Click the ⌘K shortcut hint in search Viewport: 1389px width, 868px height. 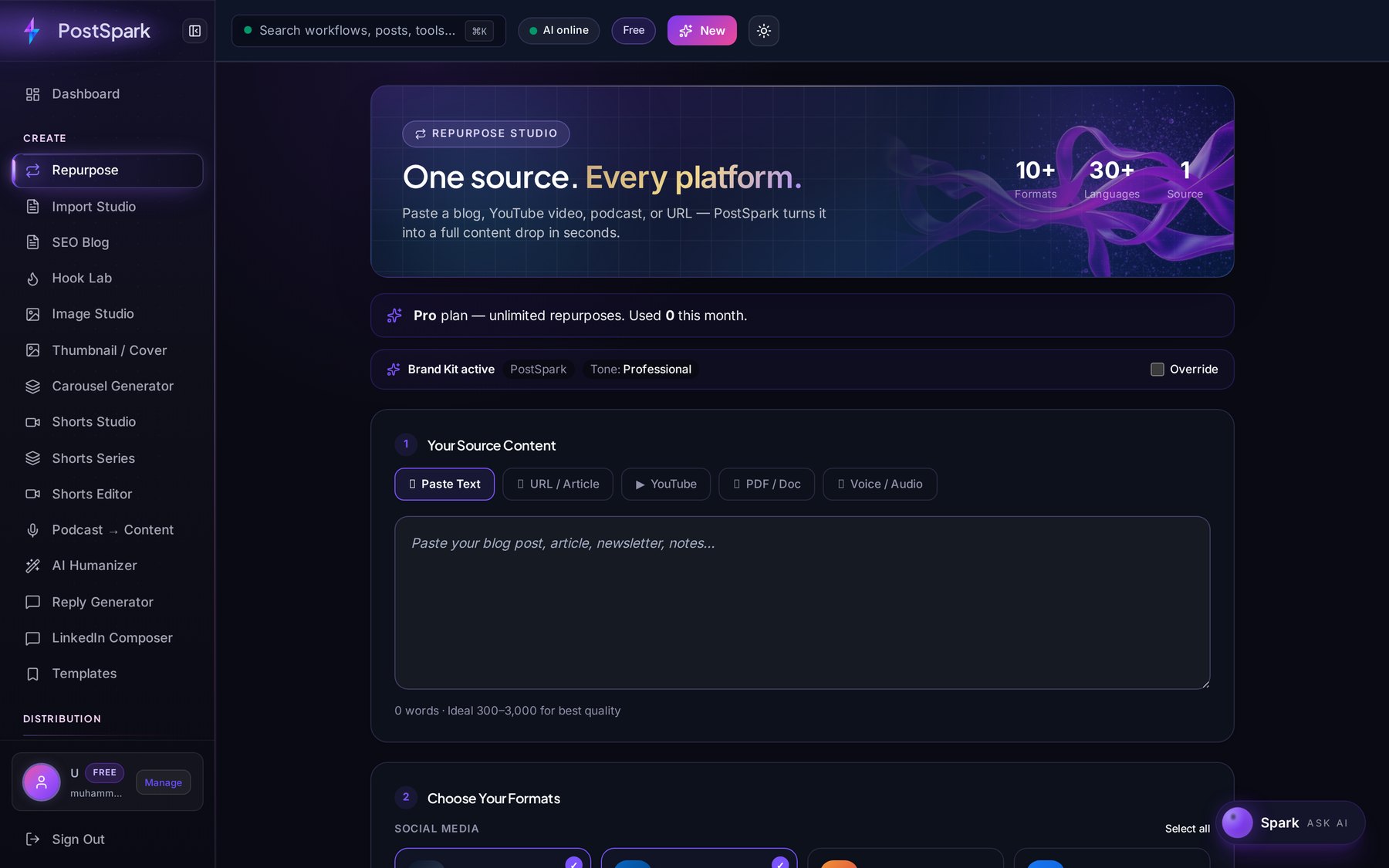pos(479,31)
